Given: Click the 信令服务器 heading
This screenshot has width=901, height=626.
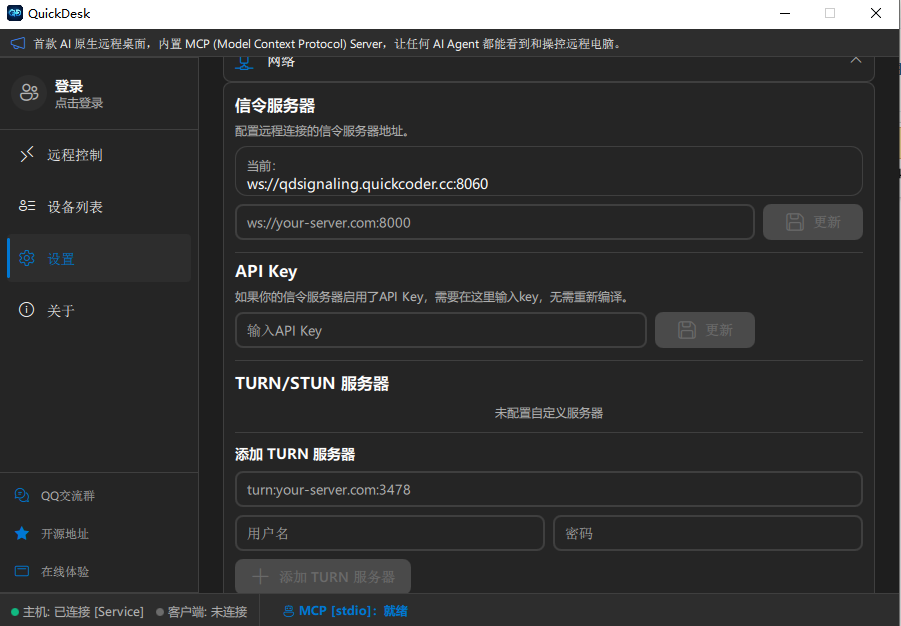Looking at the screenshot, I should click(275, 106).
